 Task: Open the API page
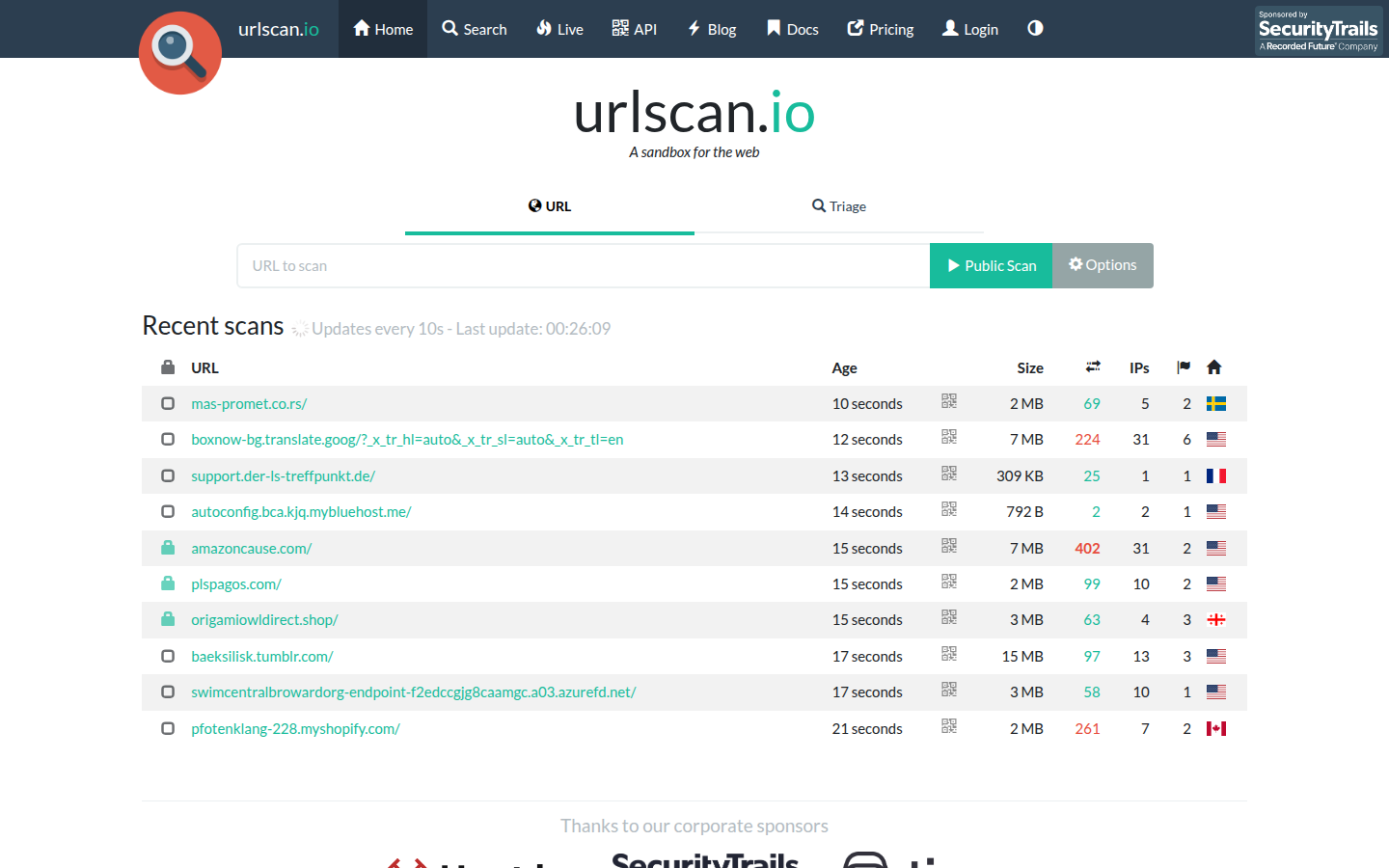[635, 29]
